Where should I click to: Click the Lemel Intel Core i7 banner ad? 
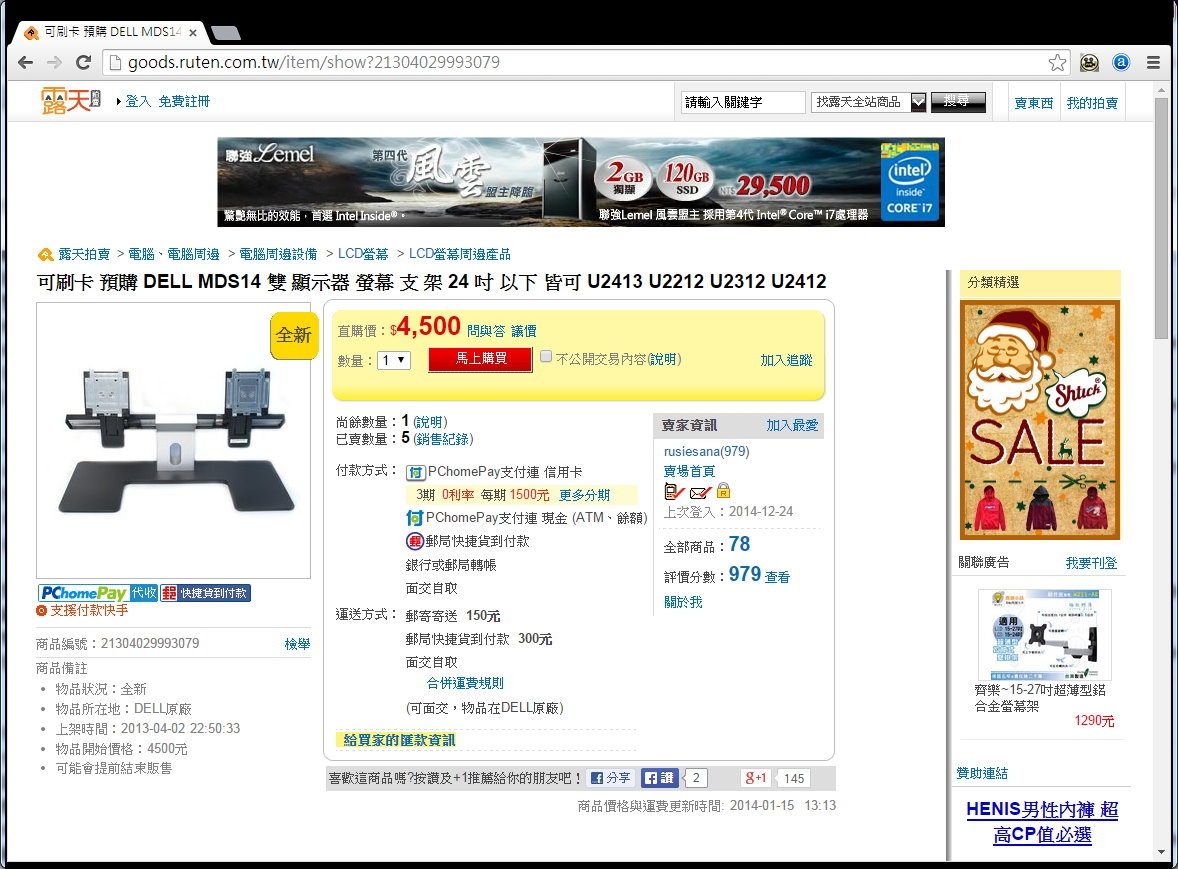click(x=581, y=182)
